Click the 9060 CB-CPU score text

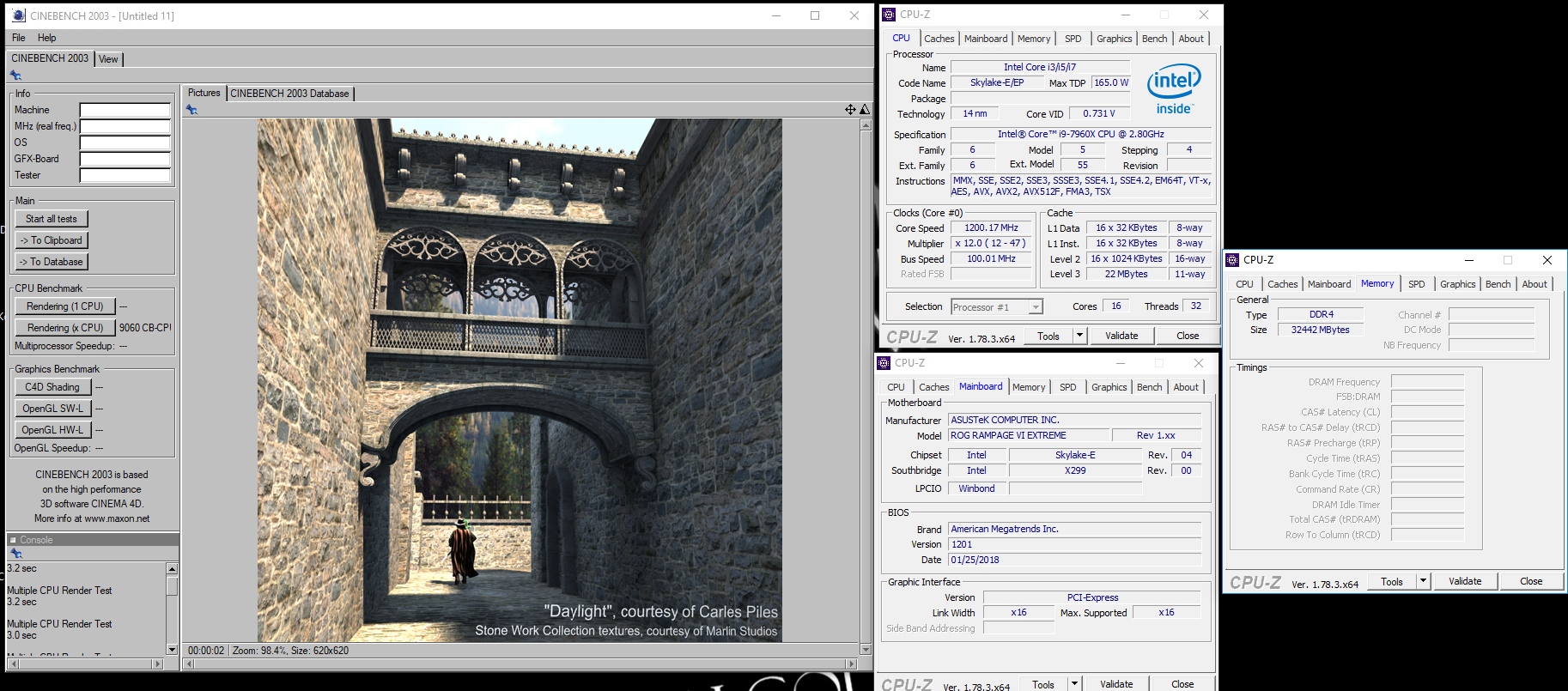(144, 328)
